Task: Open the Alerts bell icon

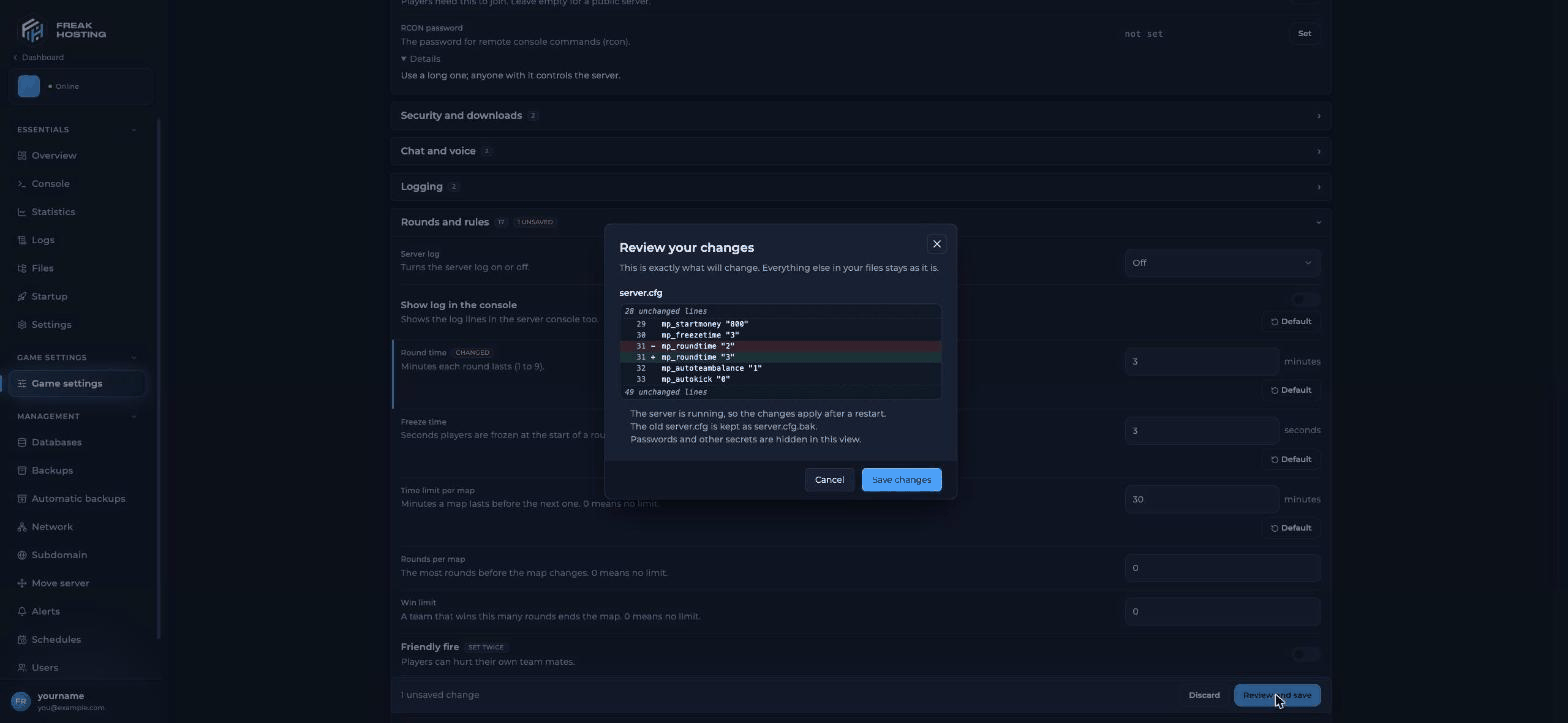Action: (22, 611)
